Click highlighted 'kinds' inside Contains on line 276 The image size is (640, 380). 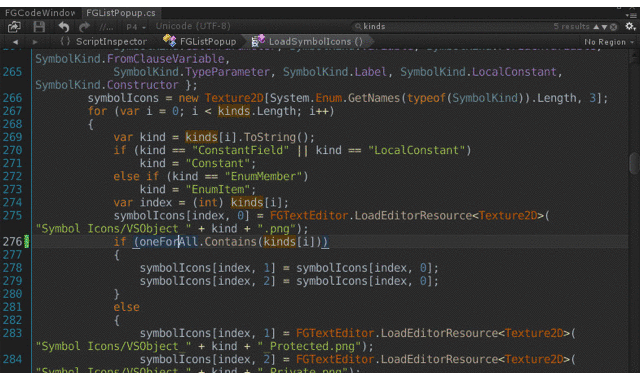(x=280, y=242)
